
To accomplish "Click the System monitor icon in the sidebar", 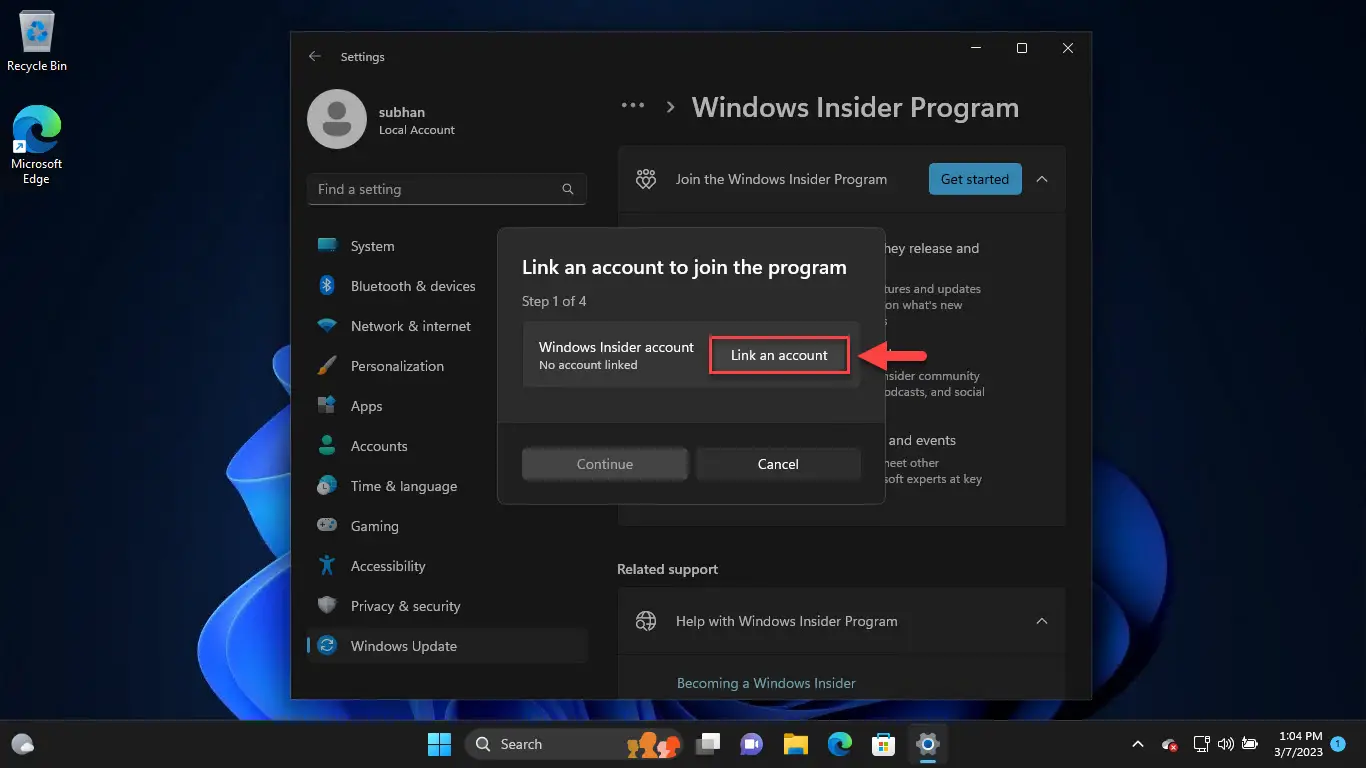I will pos(327,246).
